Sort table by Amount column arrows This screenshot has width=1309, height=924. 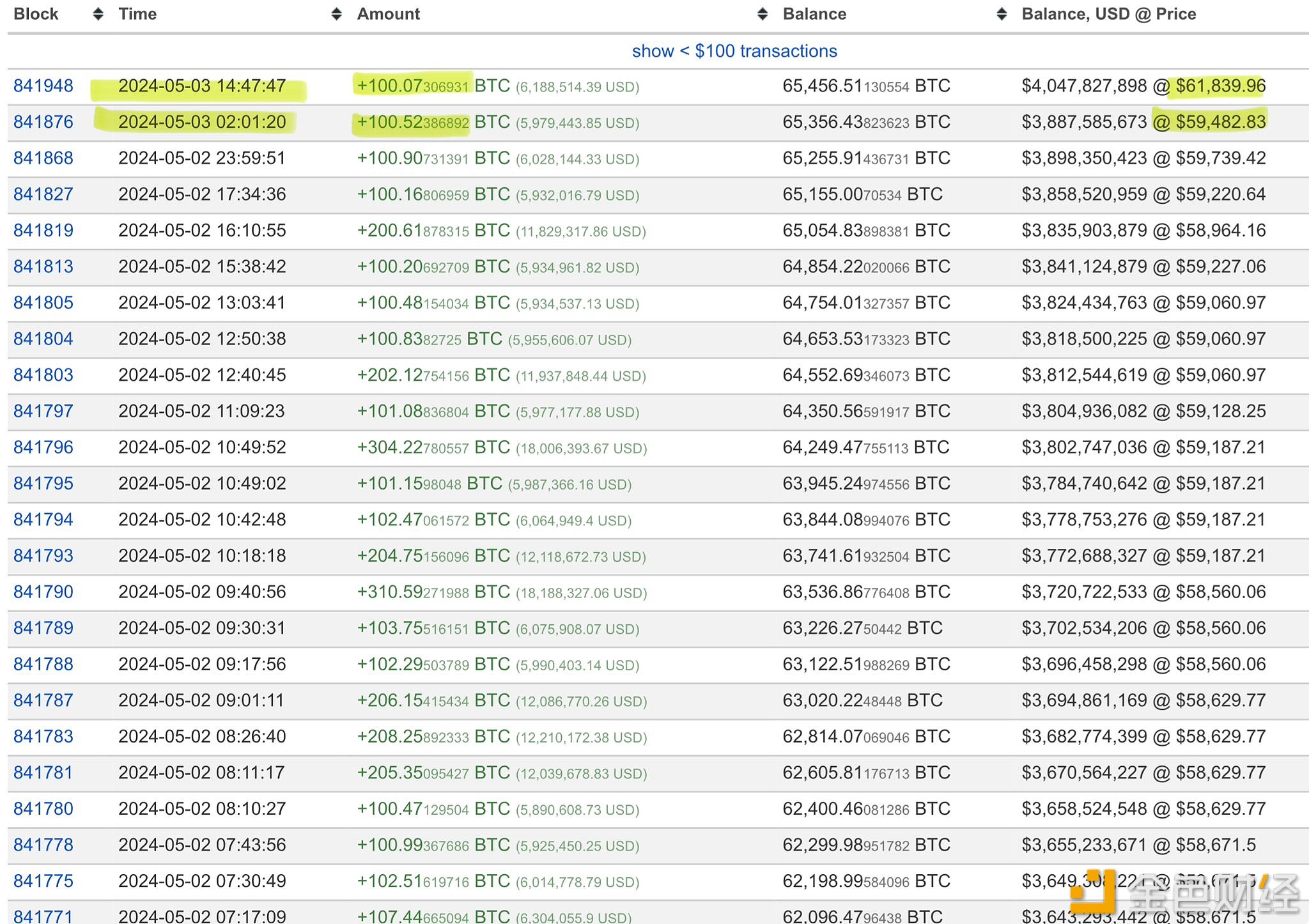tap(762, 14)
